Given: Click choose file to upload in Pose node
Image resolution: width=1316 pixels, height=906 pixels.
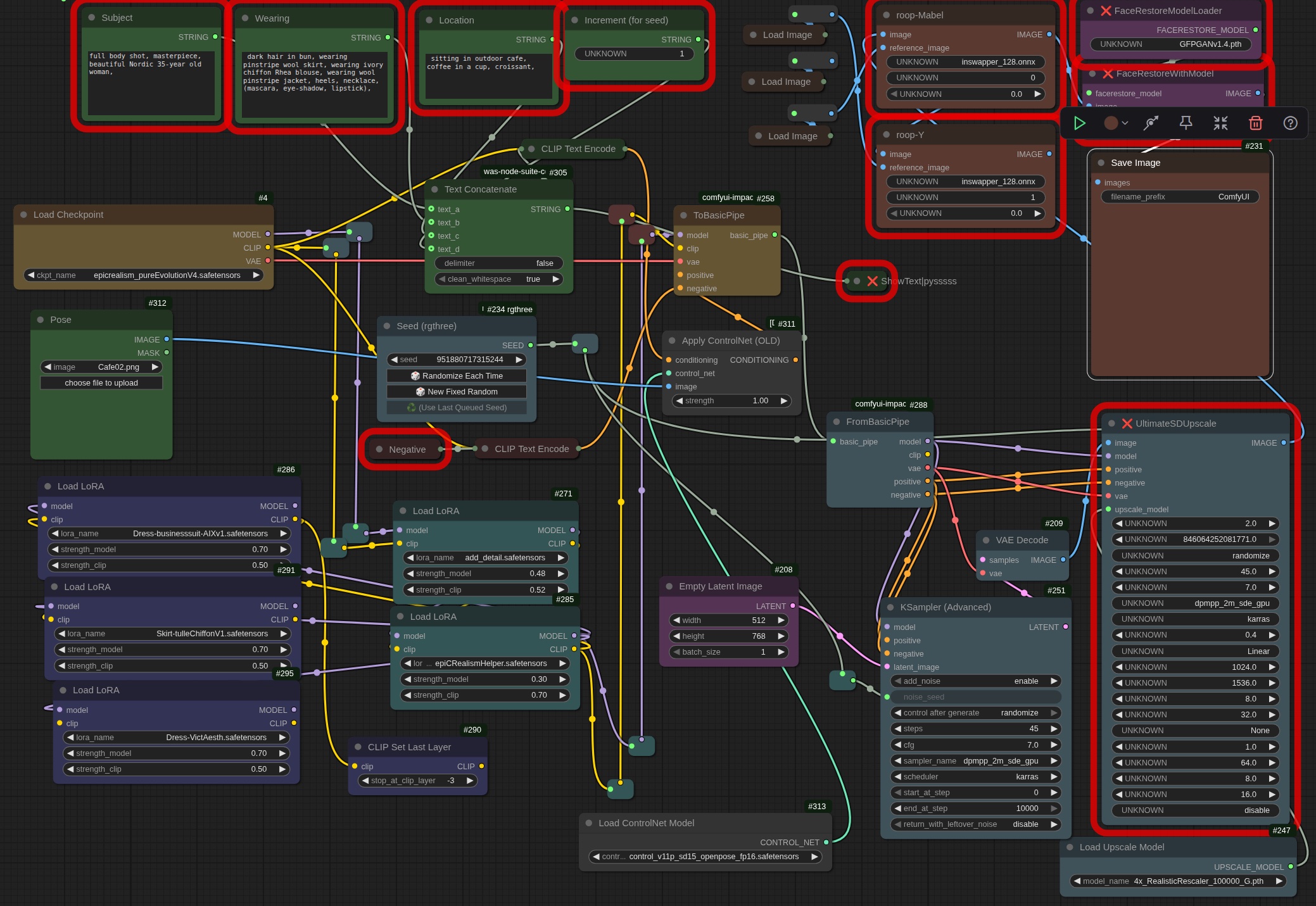Looking at the screenshot, I should click(101, 383).
